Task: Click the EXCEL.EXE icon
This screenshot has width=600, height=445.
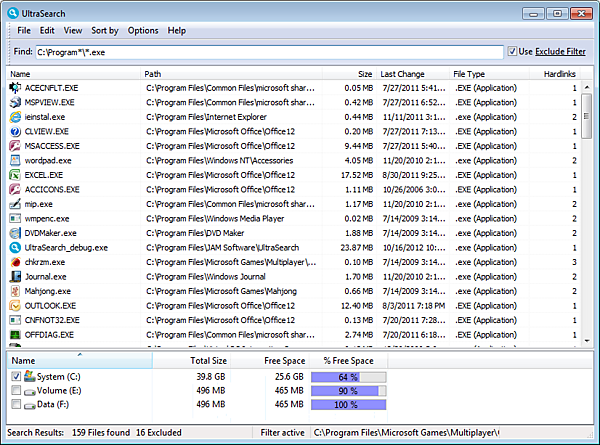Action: 15,175
